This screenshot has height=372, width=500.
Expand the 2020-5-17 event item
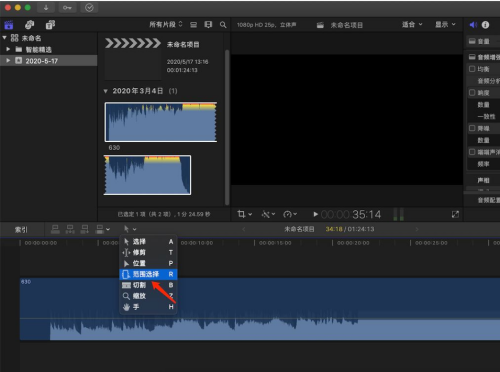(x=8, y=61)
